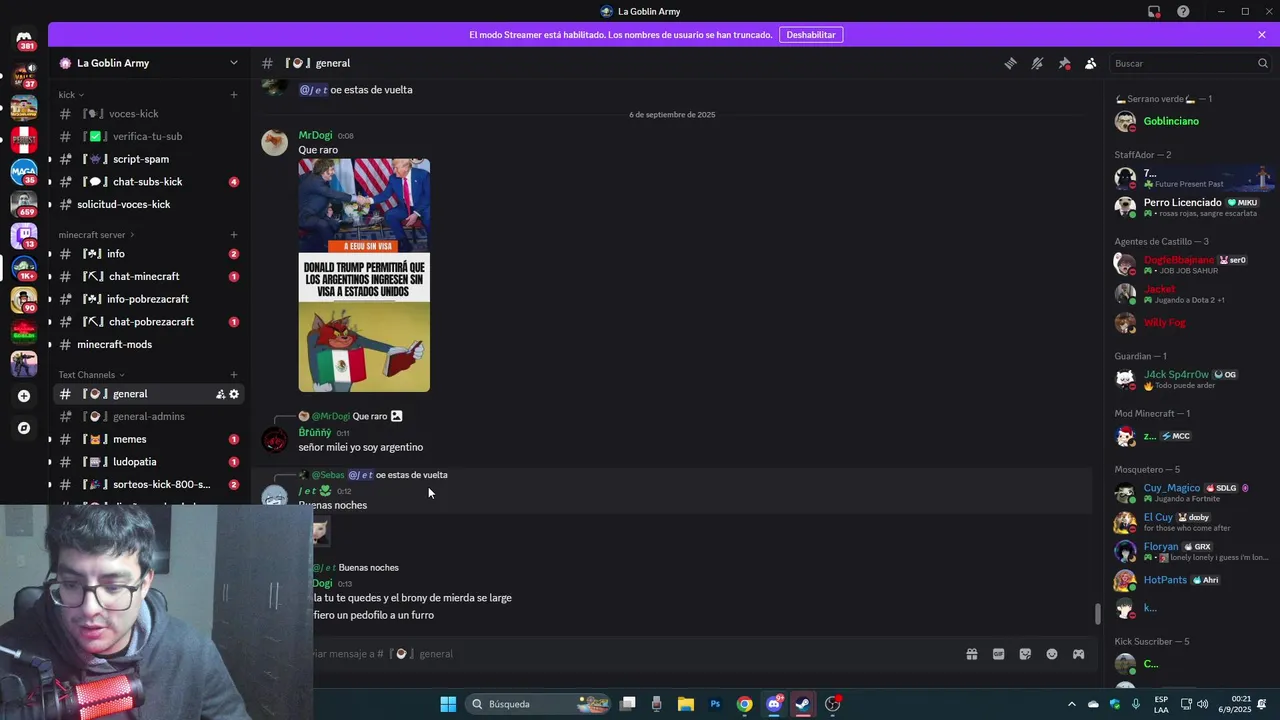Toggle microphone icon in system tray
The height and width of the screenshot is (720, 1280).
point(1137,704)
